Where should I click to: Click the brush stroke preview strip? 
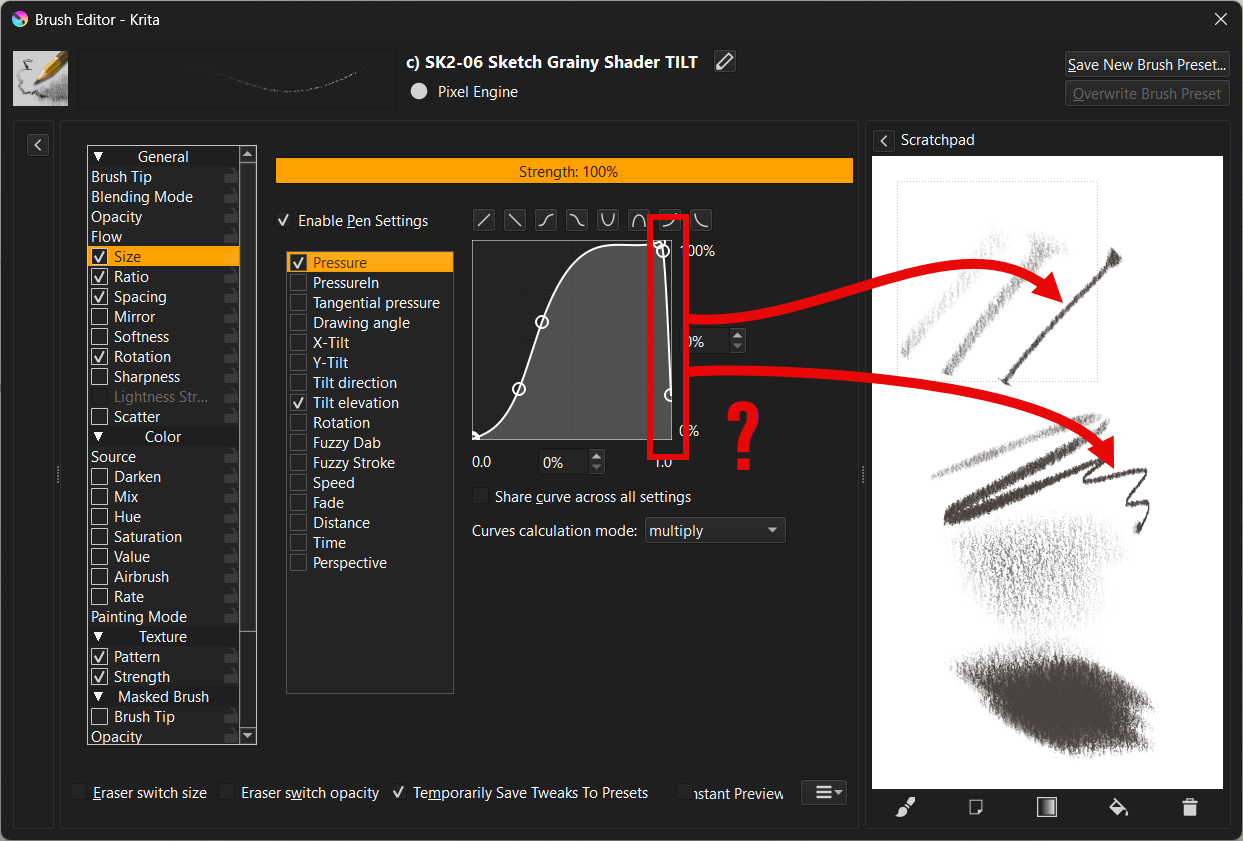(237, 78)
